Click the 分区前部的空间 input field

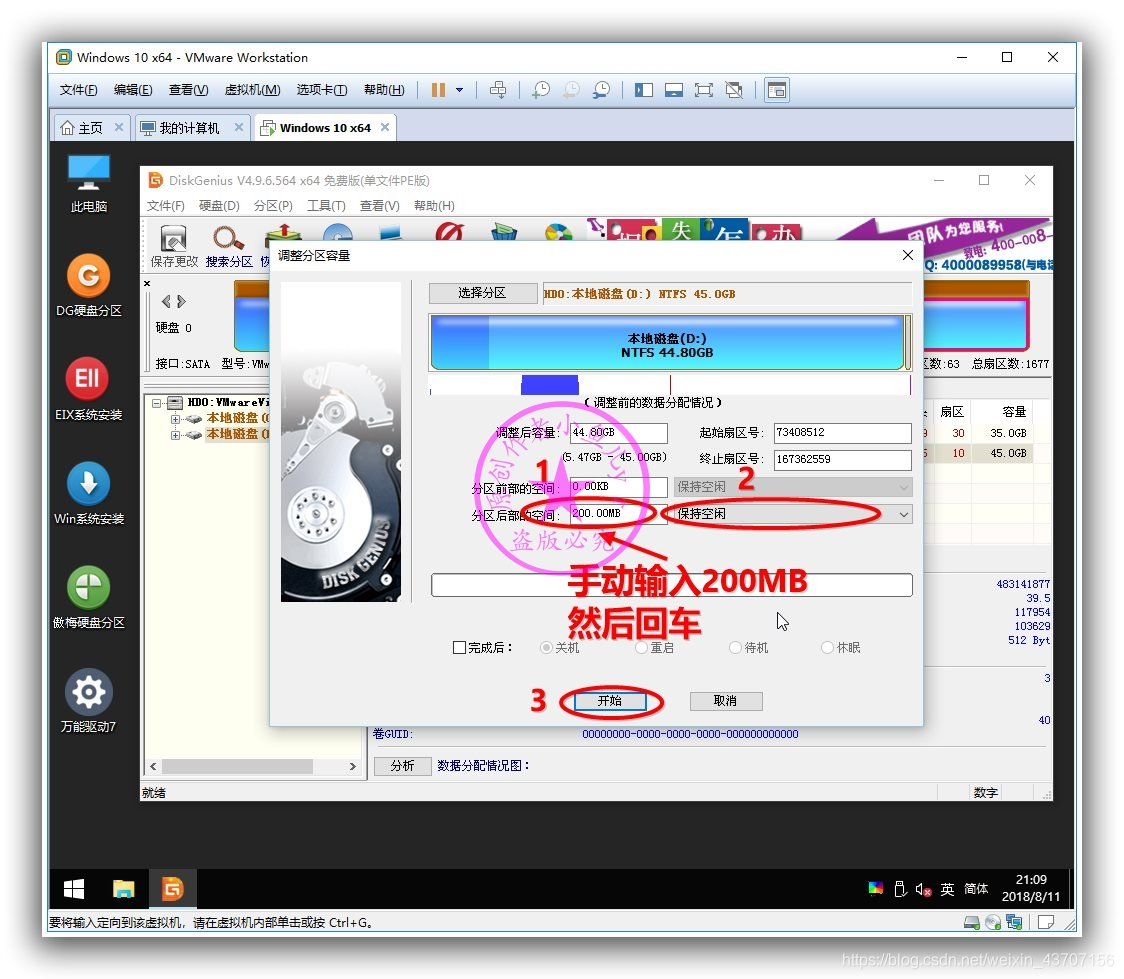619,487
